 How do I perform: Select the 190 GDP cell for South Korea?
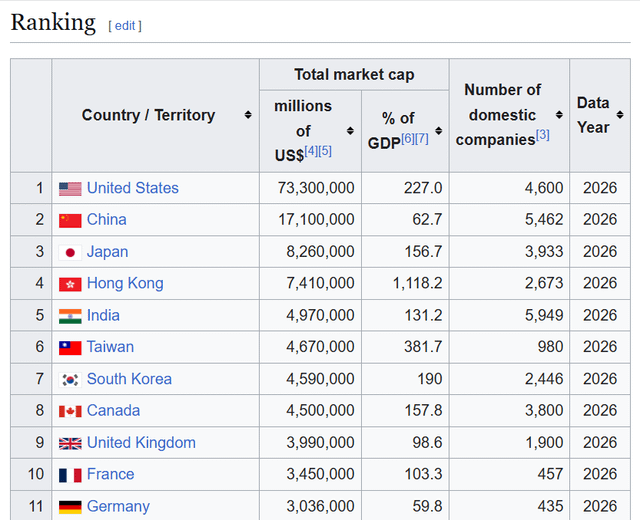coord(405,379)
